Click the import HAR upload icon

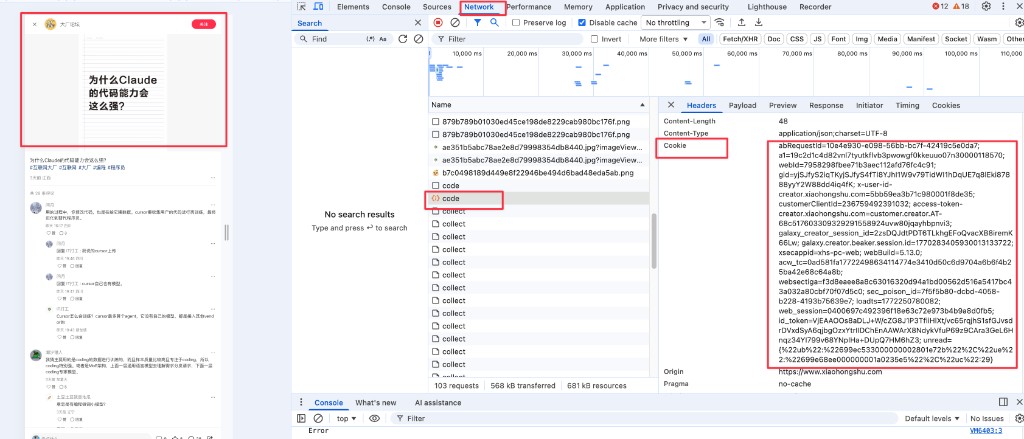pos(742,22)
